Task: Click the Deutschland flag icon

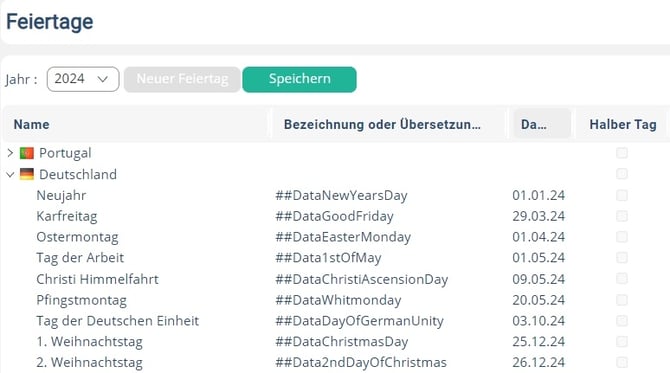Action: pos(26,174)
